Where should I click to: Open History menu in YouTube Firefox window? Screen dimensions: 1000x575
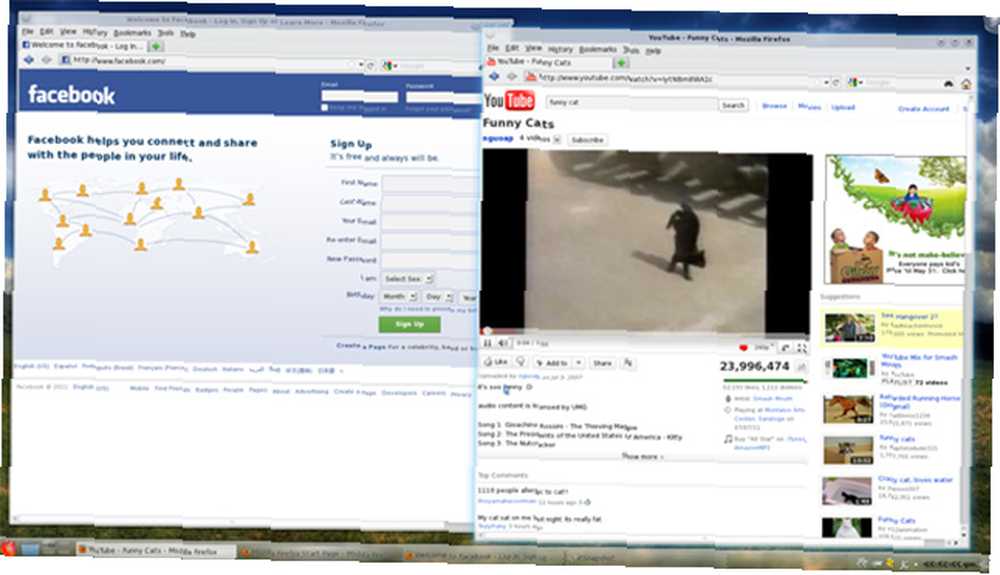coord(560,49)
